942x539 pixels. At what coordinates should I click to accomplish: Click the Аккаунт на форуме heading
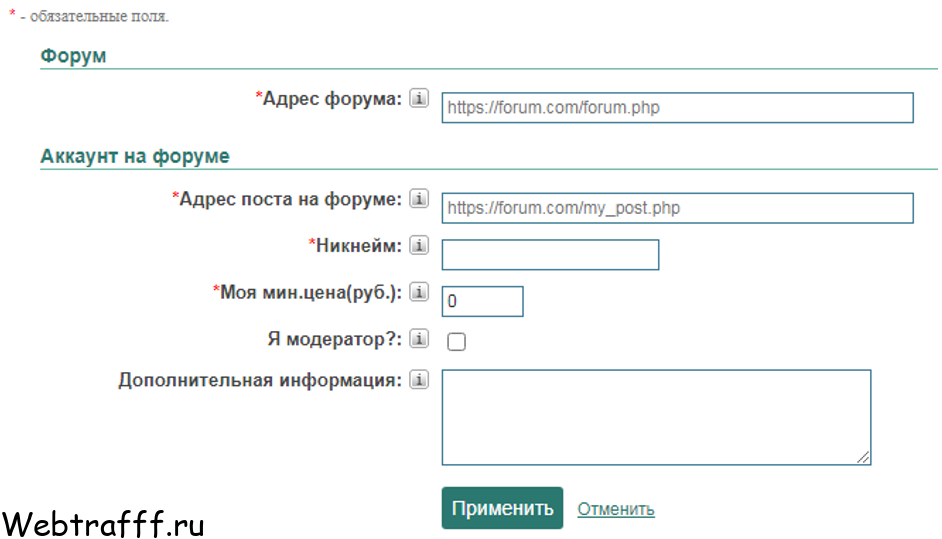coord(135,156)
